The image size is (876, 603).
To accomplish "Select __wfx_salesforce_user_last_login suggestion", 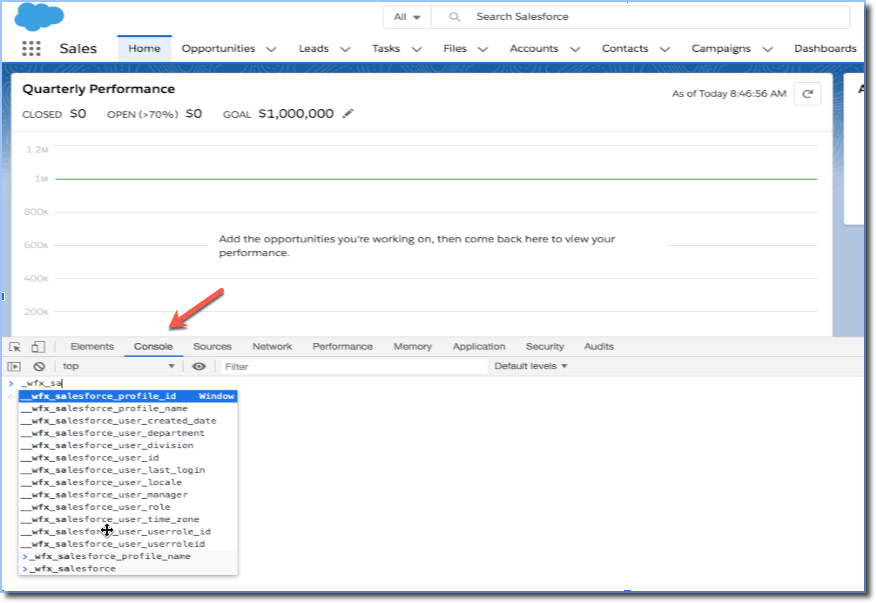I will (x=128, y=470).
